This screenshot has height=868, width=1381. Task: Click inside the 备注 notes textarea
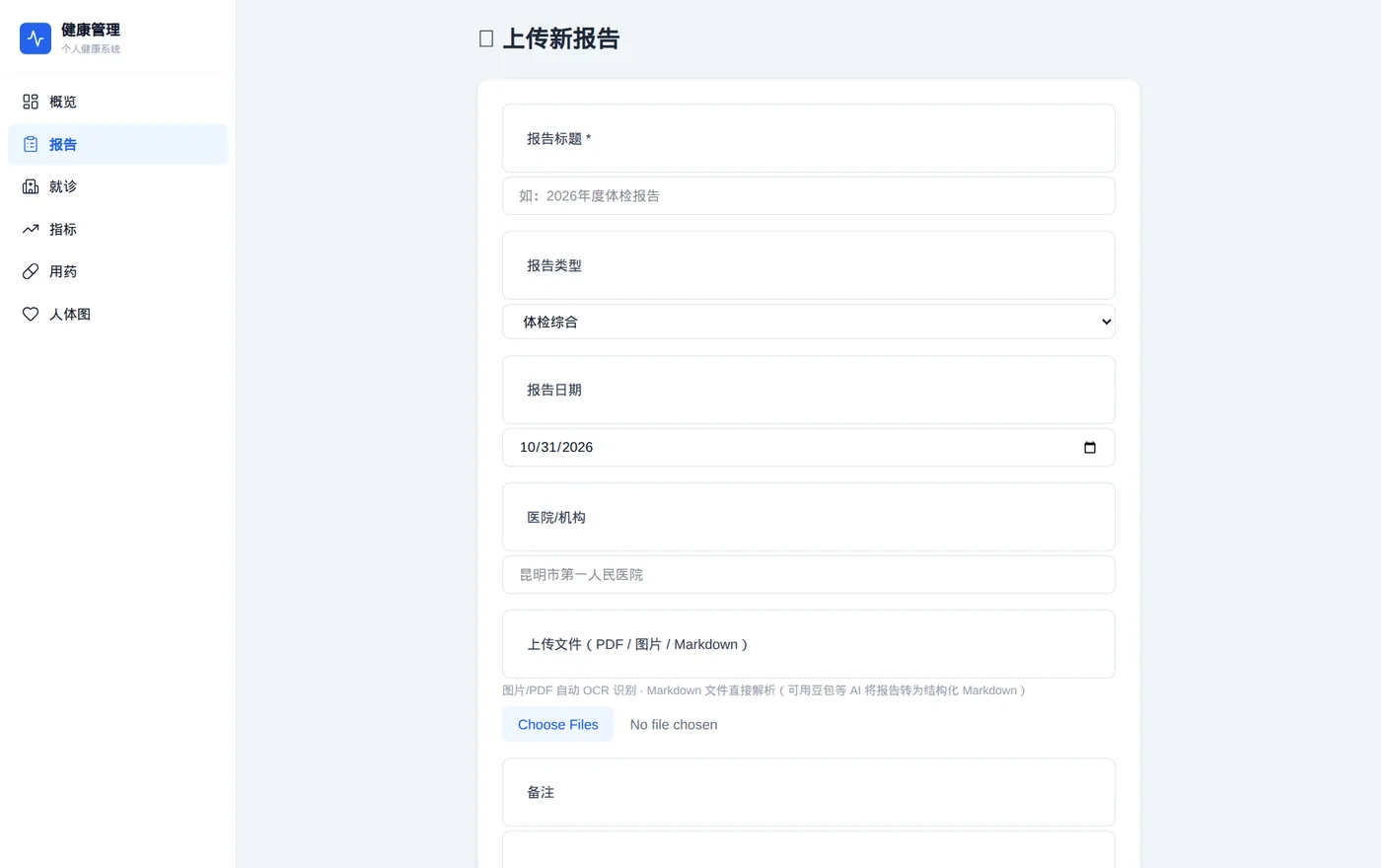click(x=809, y=849)
